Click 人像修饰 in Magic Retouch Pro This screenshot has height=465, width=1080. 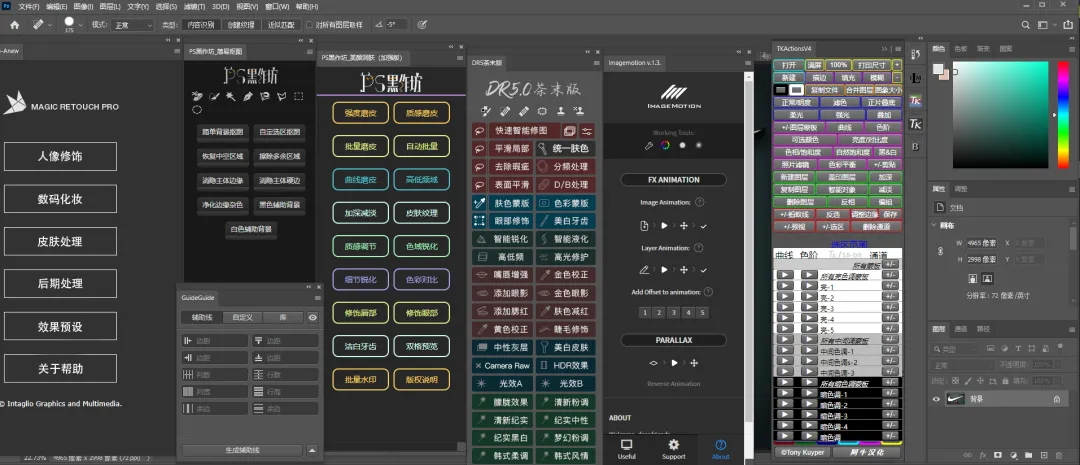(x=60, y=156)
